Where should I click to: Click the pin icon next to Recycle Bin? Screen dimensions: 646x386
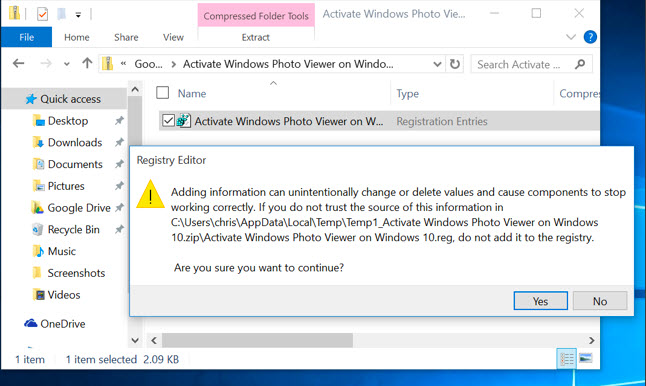119,229
